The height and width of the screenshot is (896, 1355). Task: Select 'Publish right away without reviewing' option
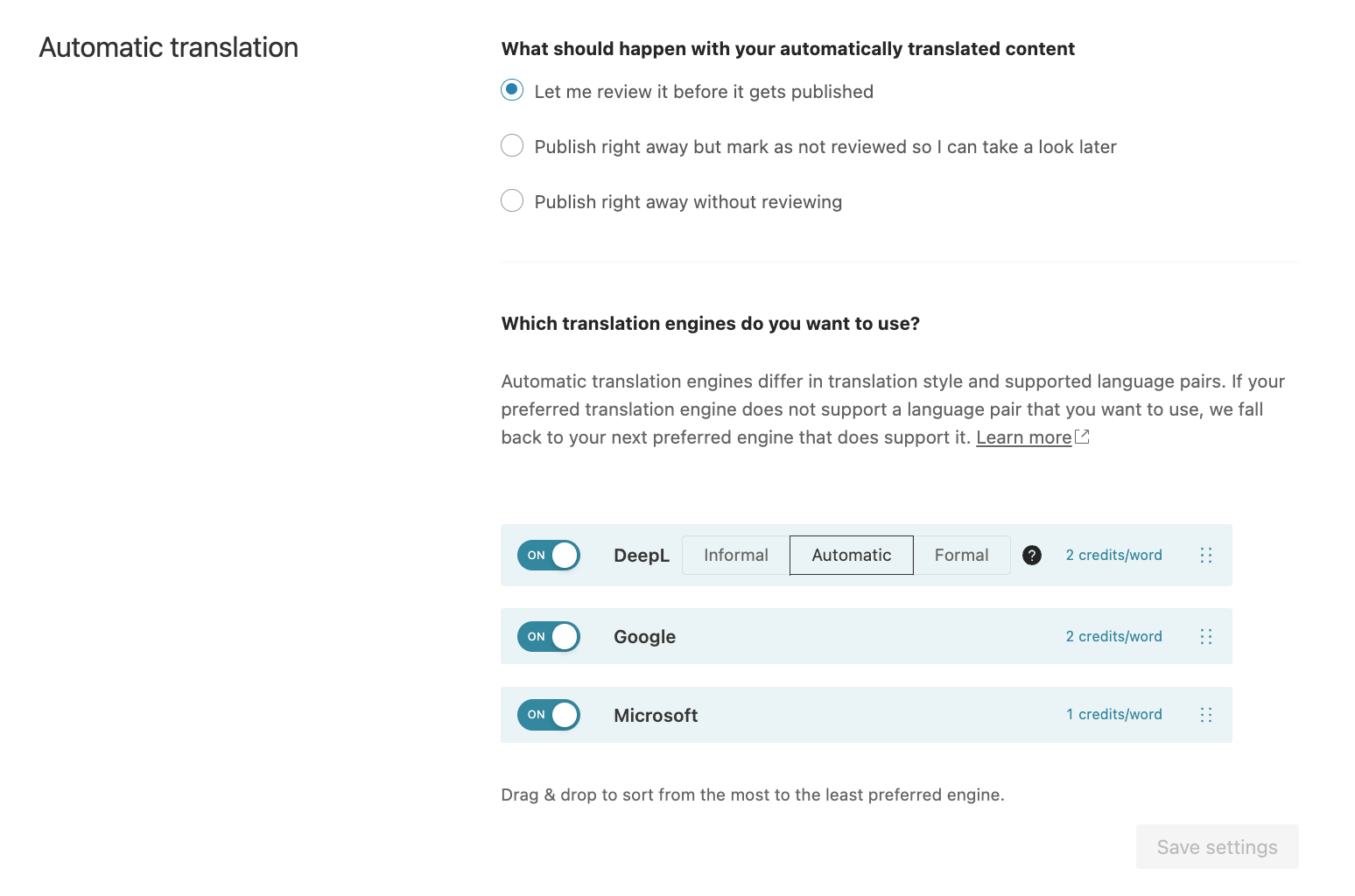(x=512, y=200)
